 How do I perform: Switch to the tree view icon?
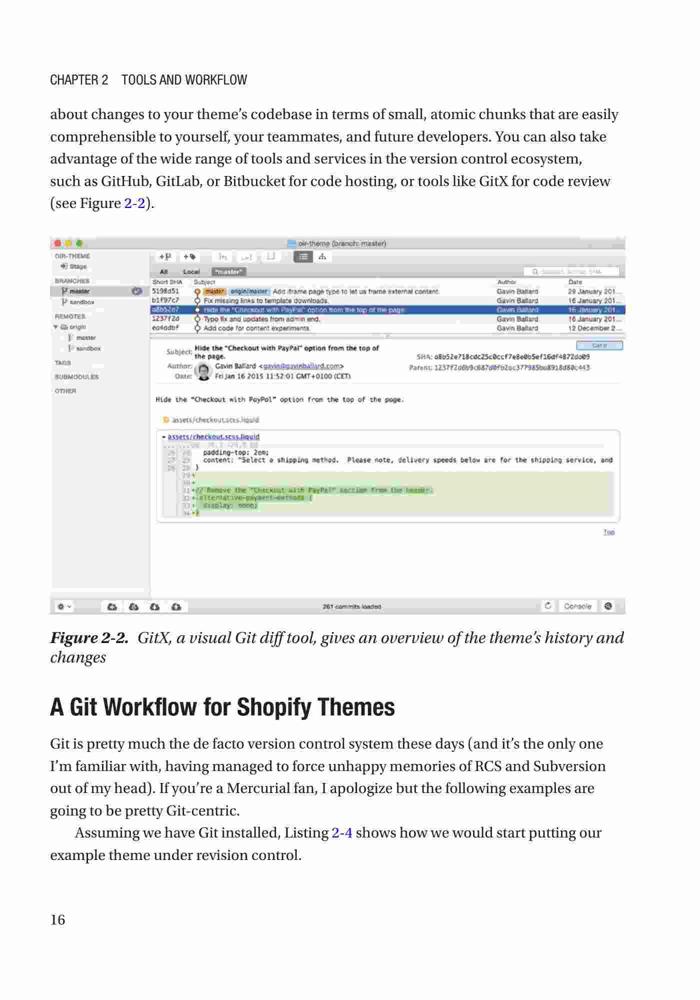[322, 256]
